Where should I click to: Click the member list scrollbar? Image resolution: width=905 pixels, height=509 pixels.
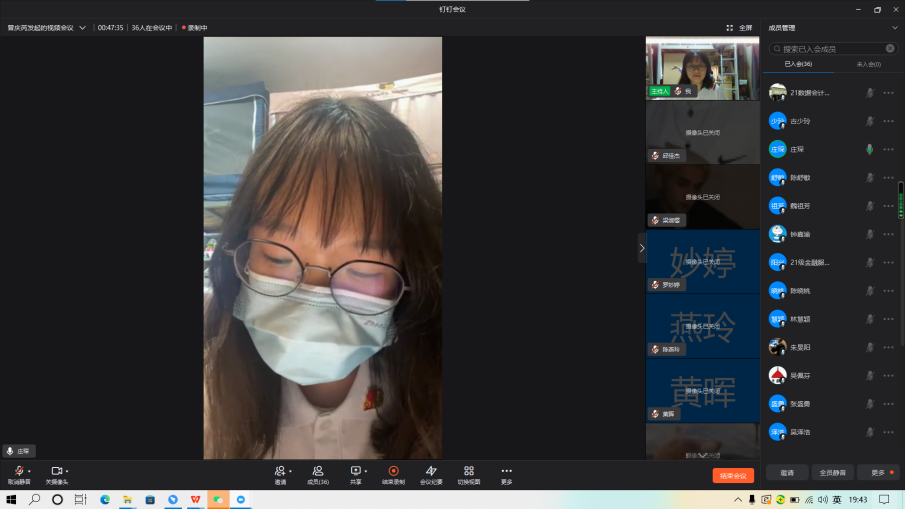901,200
